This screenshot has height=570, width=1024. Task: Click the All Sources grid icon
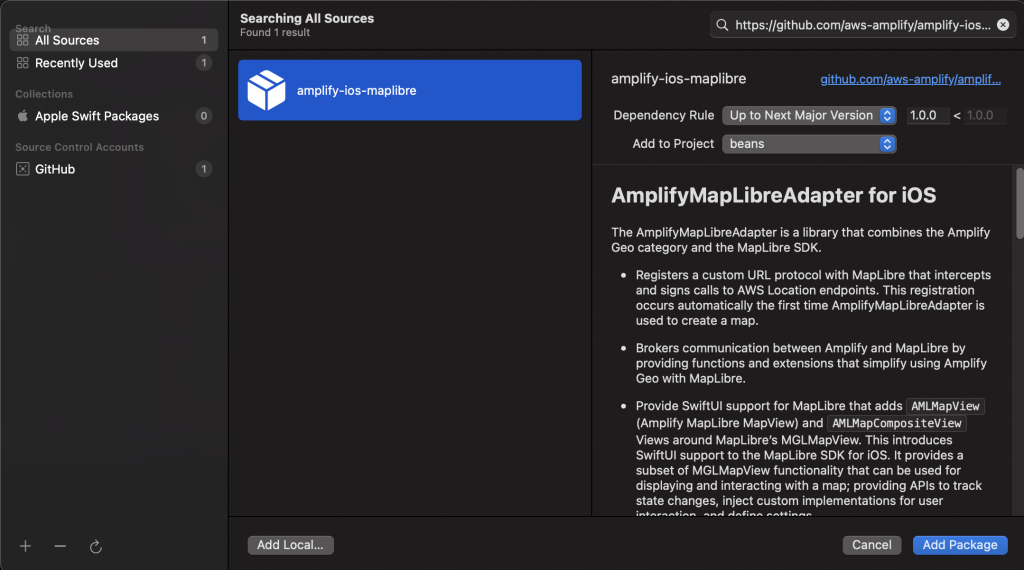coord(22,40)
